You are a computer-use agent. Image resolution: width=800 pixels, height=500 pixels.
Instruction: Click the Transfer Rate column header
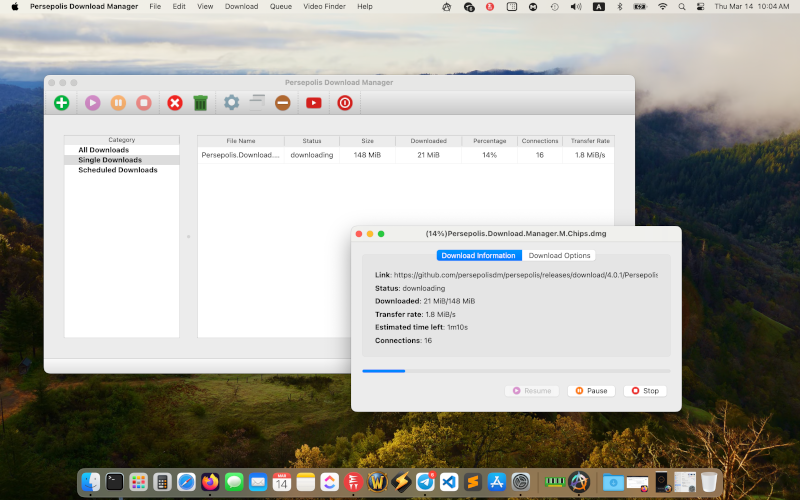click(590, 141)
